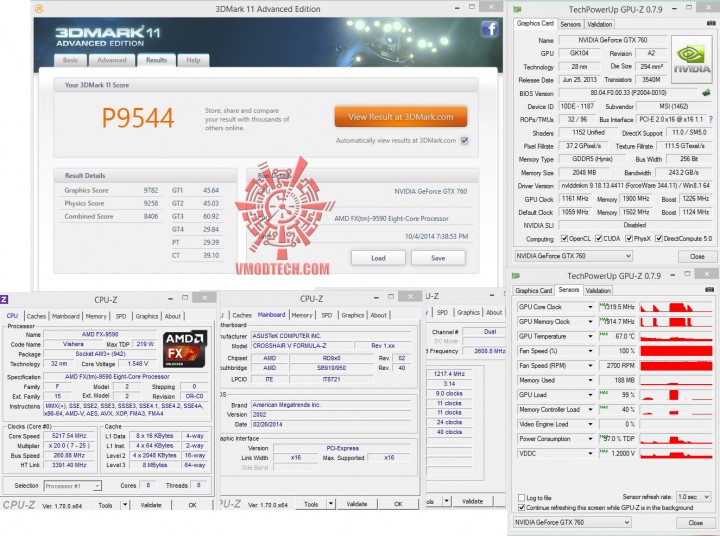The width and height of the screenshot is (720, 536).
Task: Click Close button in GPU-Z Graphics Card window
Action: (x=697, y=256)
